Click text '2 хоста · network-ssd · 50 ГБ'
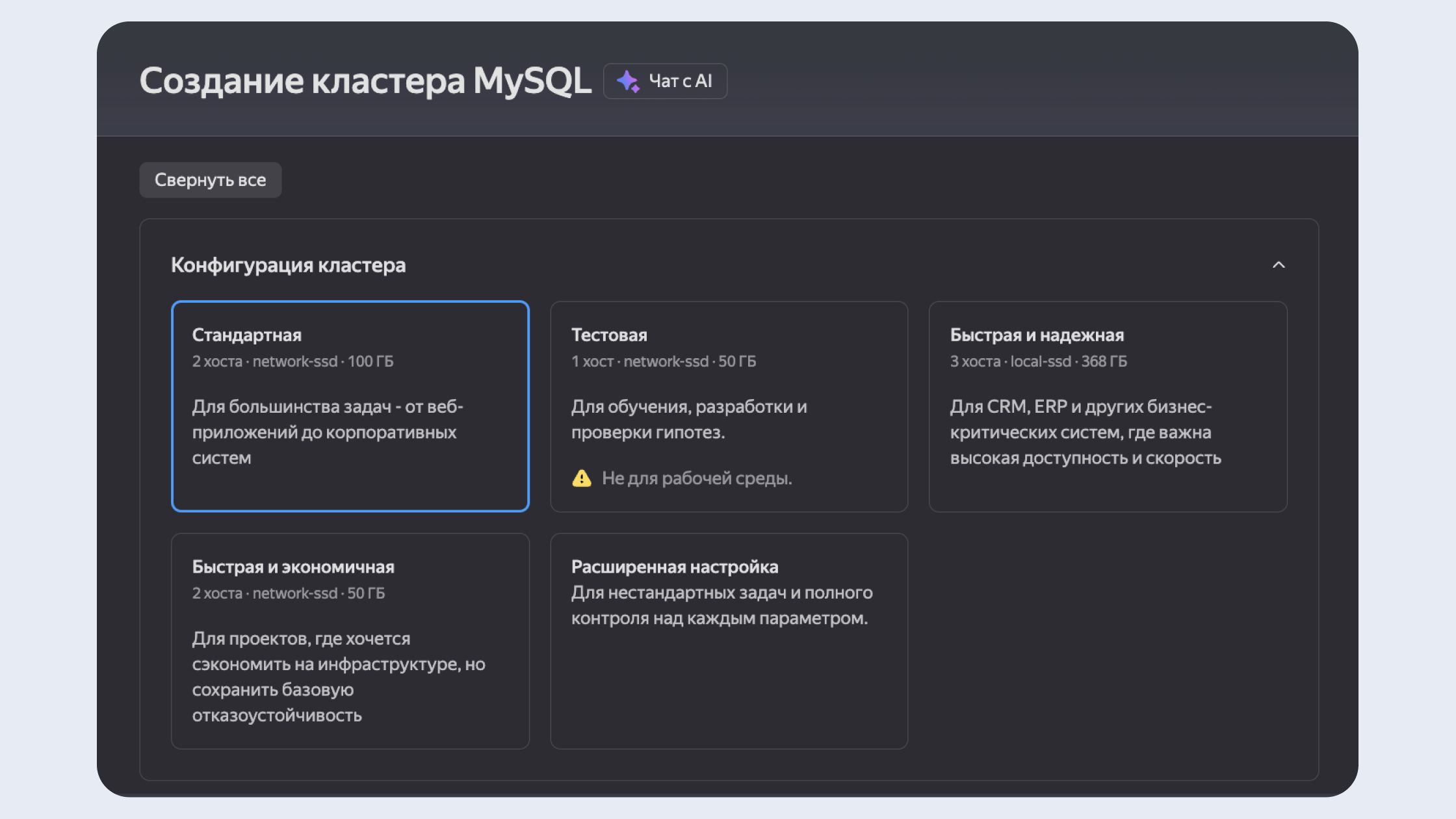The width and height of the screenshot is (1456, 819). tap(289, 593)
